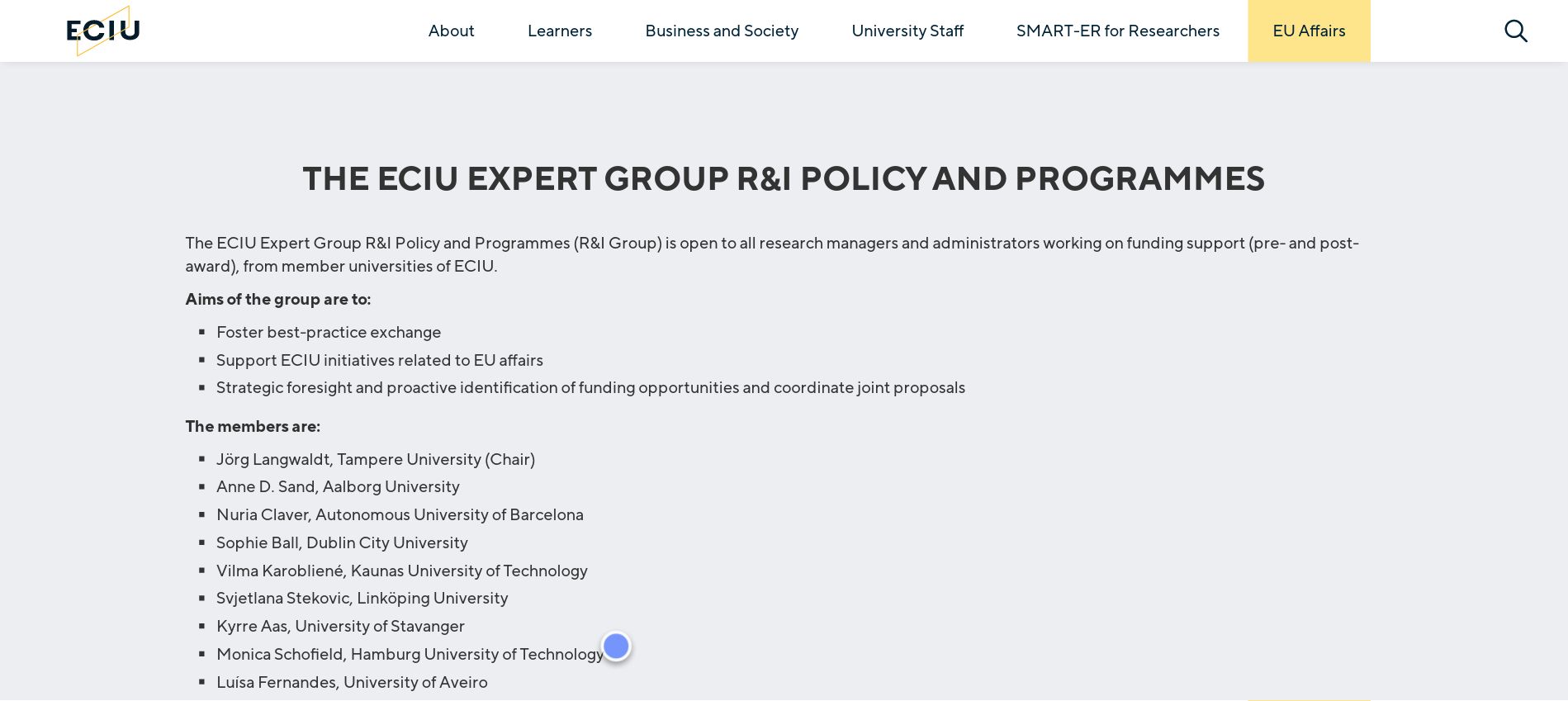Click the 'Strategic foresight and proactive identification' bullet
1568x701 pixels.
pos(590,387)
